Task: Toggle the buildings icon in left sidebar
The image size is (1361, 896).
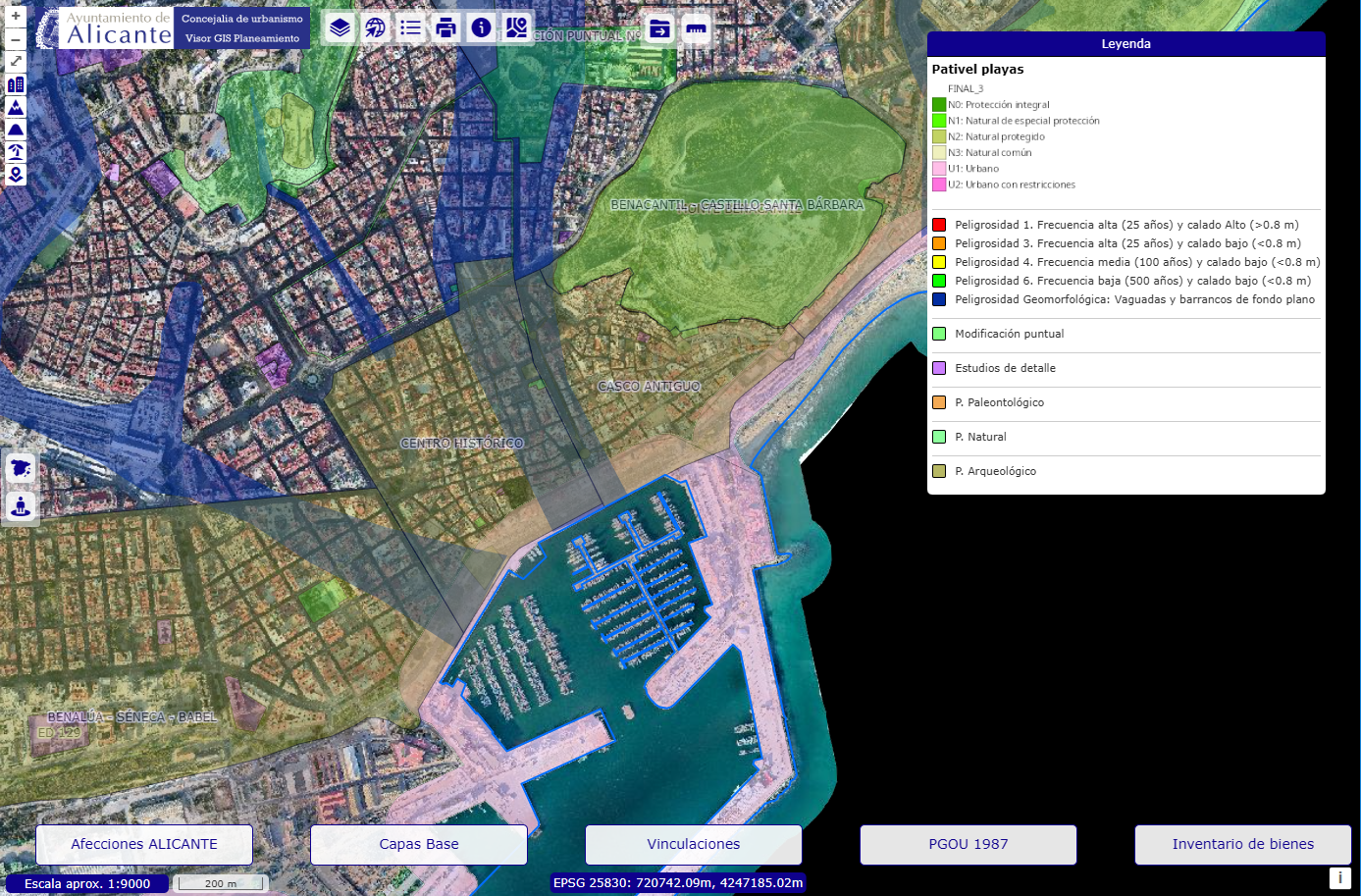Action: tap(16, 84)
